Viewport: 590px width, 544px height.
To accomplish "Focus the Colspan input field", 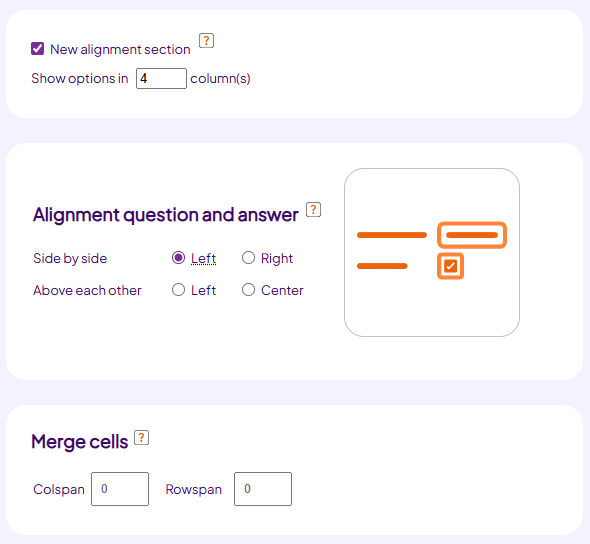I will click(120, 489).
